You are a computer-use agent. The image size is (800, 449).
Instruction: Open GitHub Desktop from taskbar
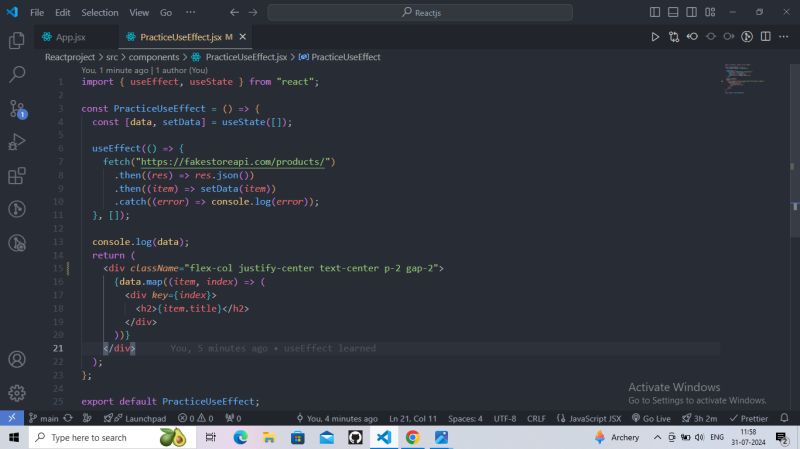tap(355, 437)
